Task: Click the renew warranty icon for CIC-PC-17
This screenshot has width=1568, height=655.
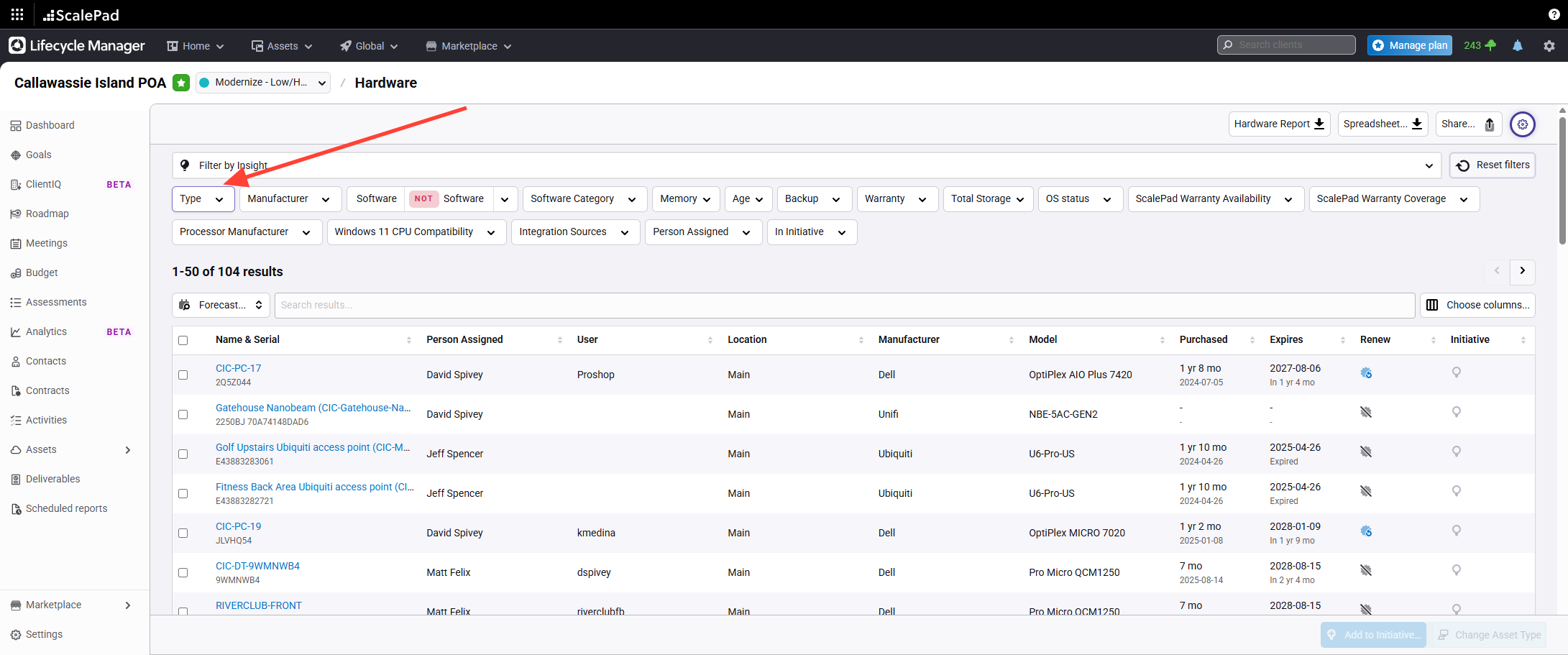Action: (1366, 373)
